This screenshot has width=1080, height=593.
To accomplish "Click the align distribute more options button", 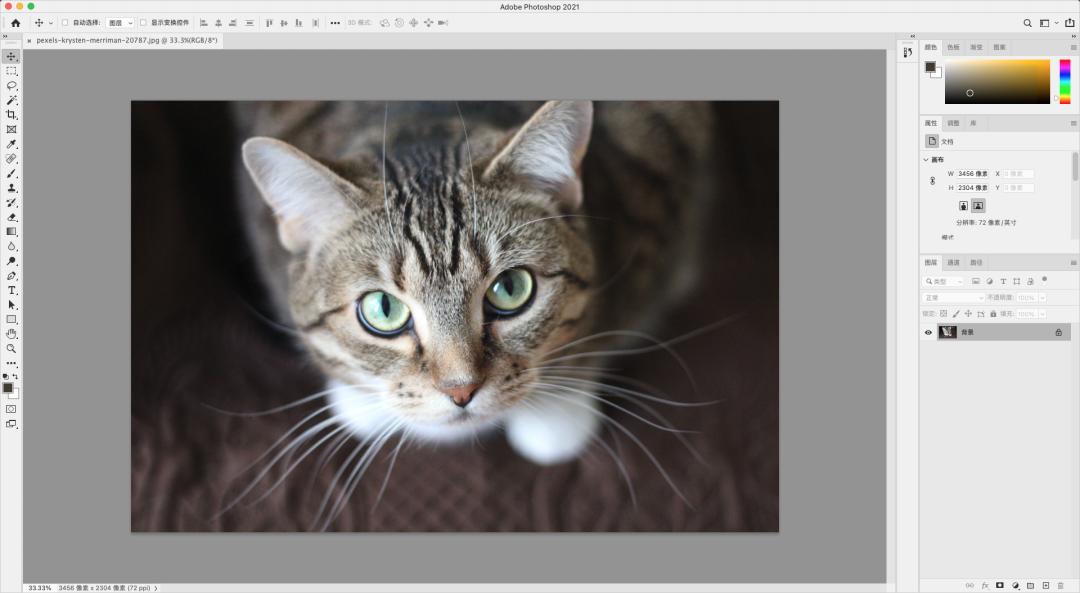I will pyautogui.click(x=334, y=22).
